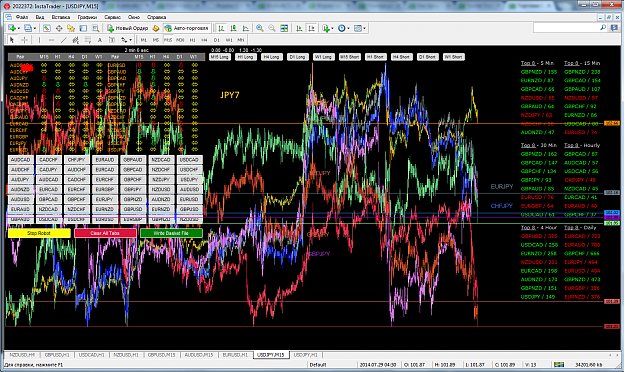The image size is (625, 372).
Task: Show the Market Watch window icon
Action: pos(47,28)
